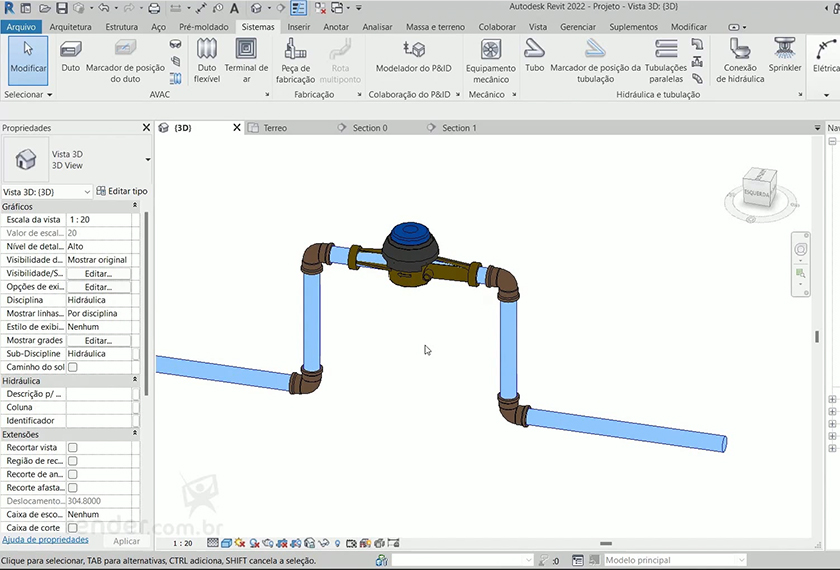Toggle the Recortar vista checkbox

point(72,448)
